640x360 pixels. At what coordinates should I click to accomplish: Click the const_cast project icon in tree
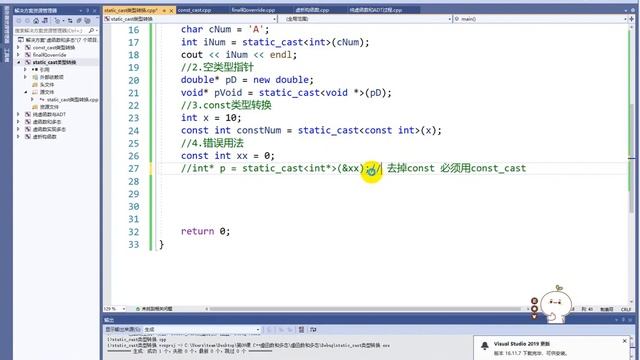click(28, 47)
